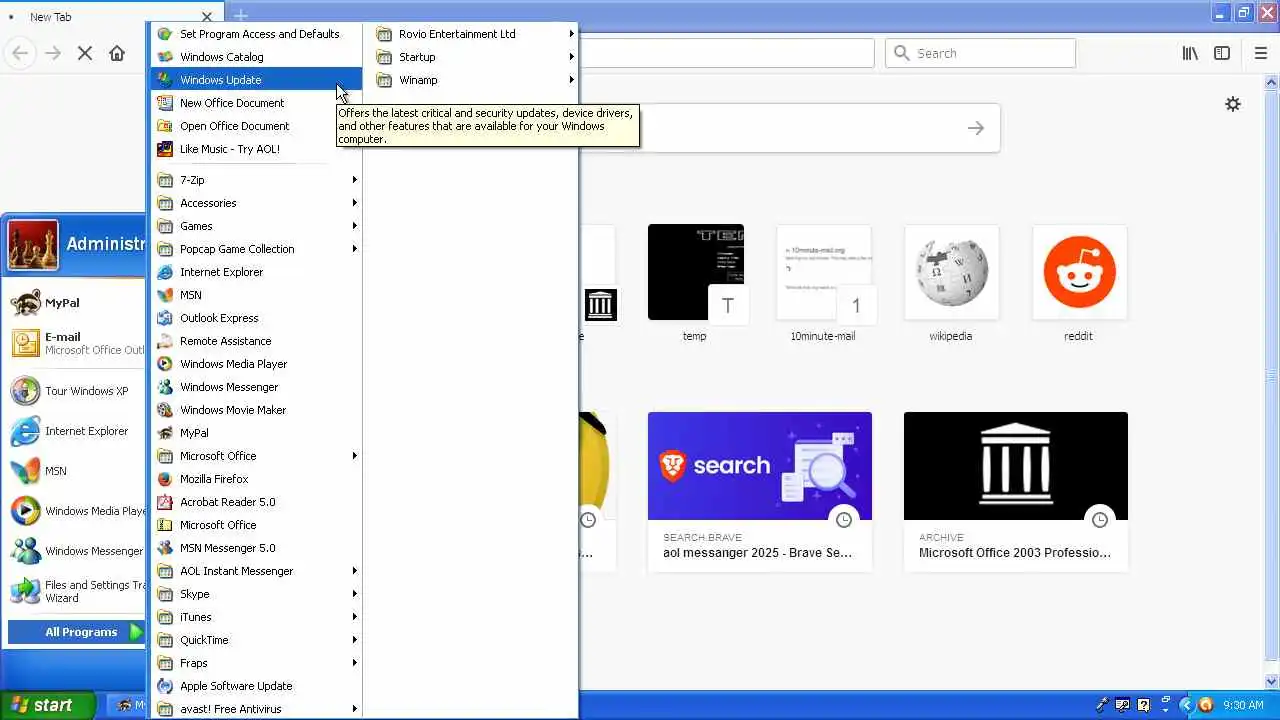This screenshot has width=1280, height=720.
Task: Click the Windows Messenger icon in All Programs list
Action: 165,387
